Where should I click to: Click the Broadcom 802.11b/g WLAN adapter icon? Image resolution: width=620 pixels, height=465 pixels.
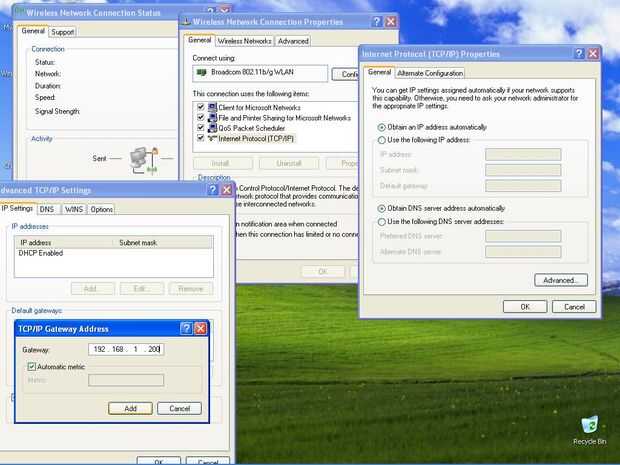point(202,73)
